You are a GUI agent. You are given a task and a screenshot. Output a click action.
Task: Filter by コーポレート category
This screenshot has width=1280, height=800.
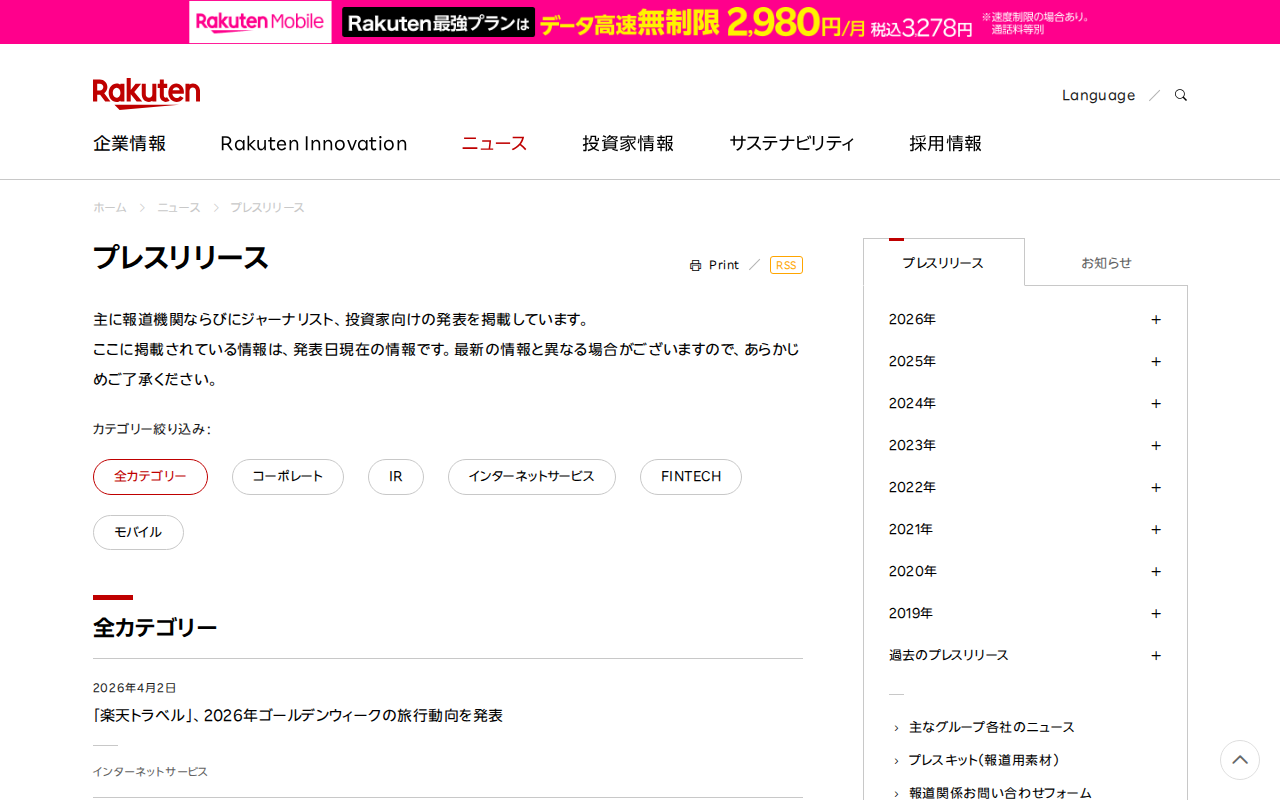point(288,477)
